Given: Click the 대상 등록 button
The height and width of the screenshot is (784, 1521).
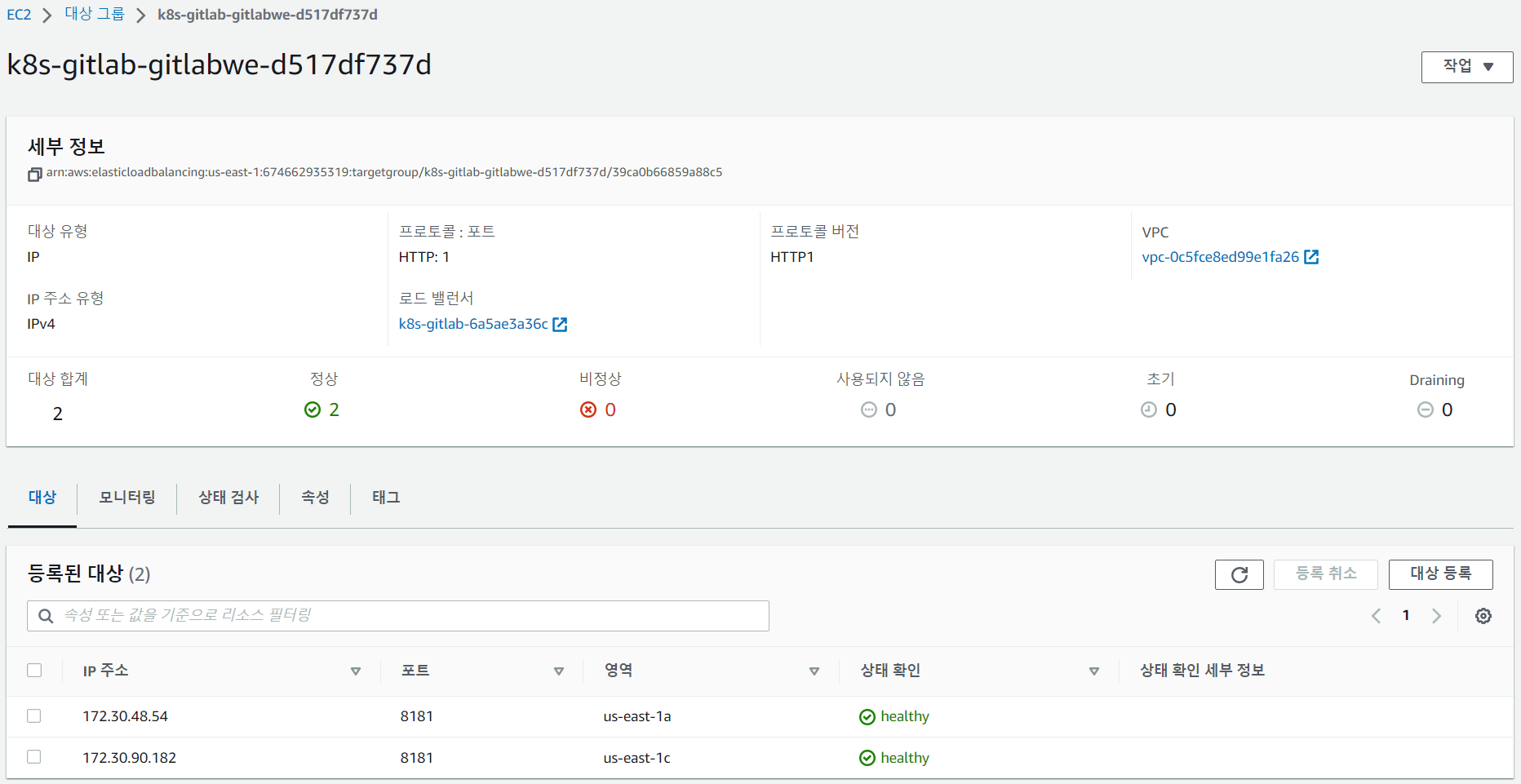Looking at the screenshot, I should pos(1440,574).
